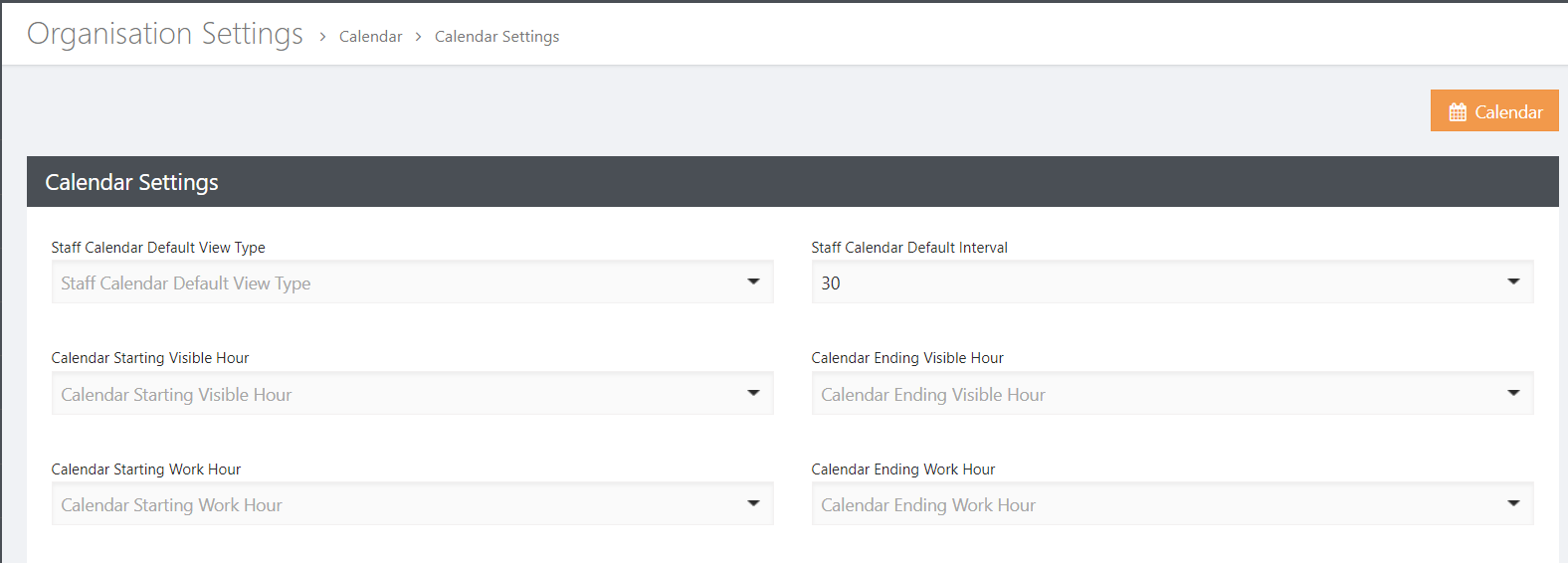Click the Calendar Settings panel header

coord(792,182)
